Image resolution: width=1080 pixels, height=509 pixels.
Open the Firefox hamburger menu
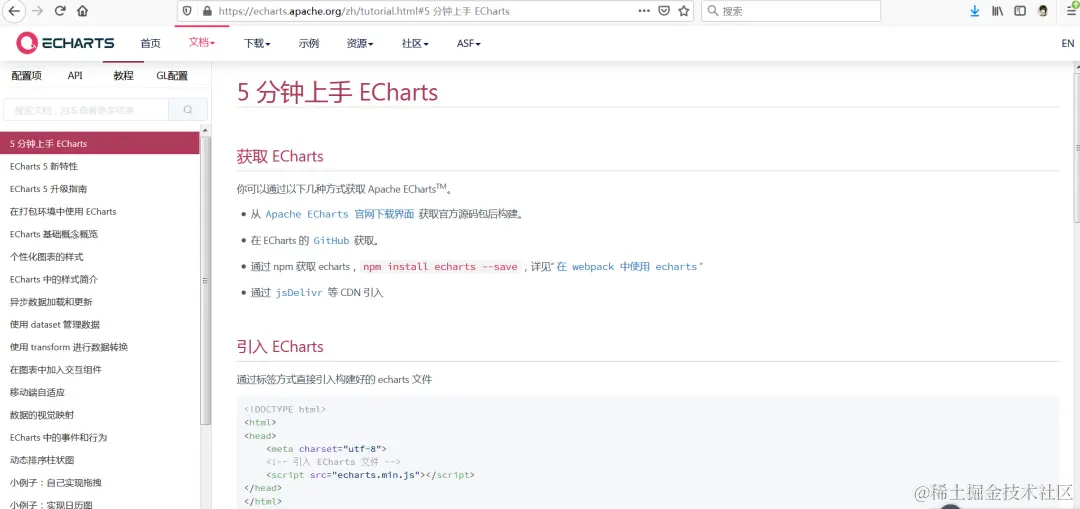coord(1072,11)
